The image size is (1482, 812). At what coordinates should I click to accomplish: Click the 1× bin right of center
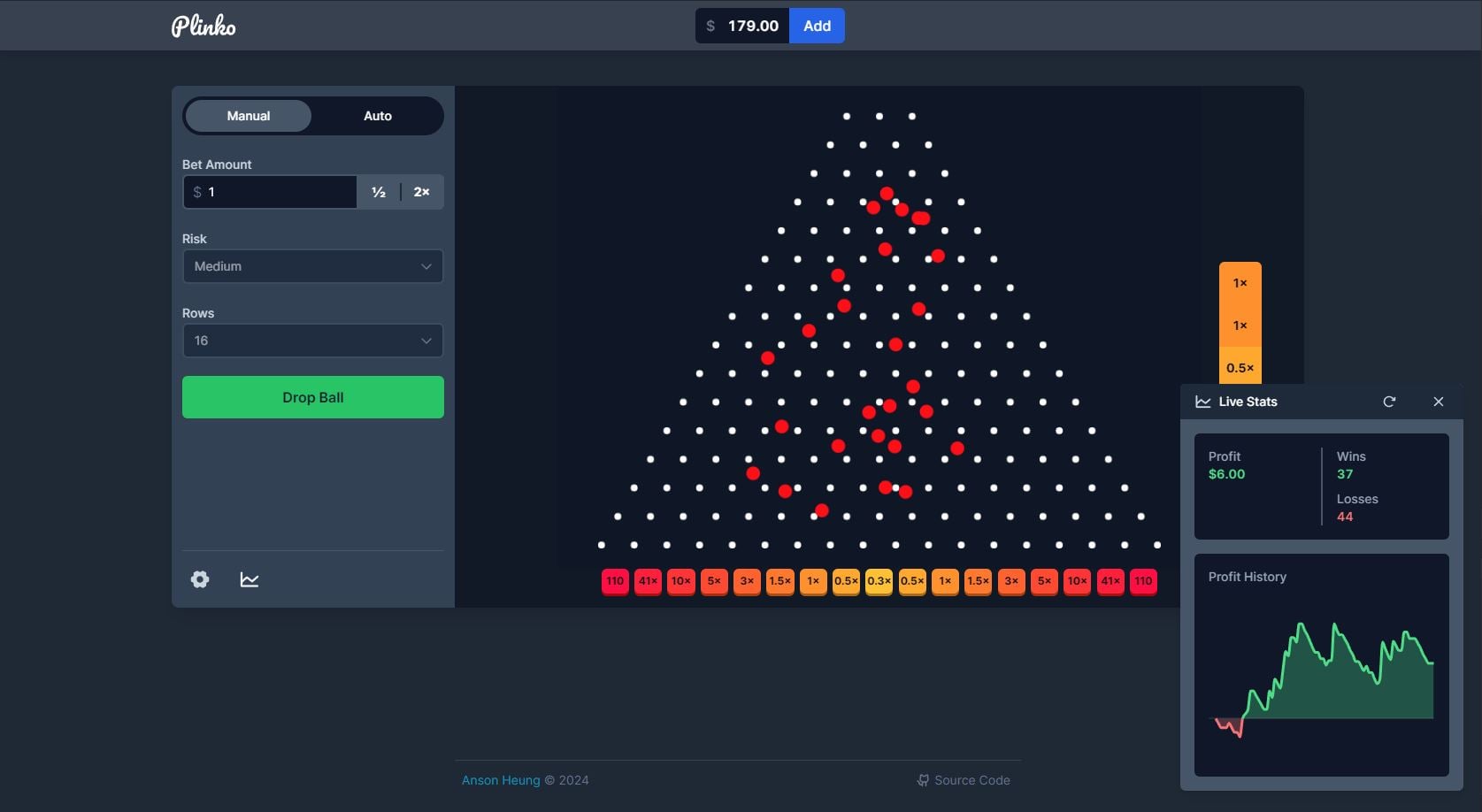tap(945, 581)
